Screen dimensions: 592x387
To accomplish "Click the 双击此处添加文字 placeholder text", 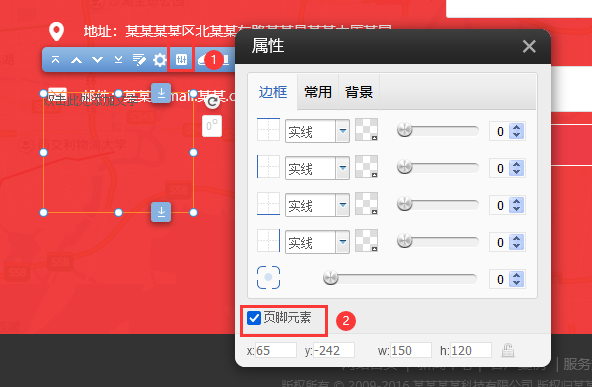I will [x=91, y=101].
